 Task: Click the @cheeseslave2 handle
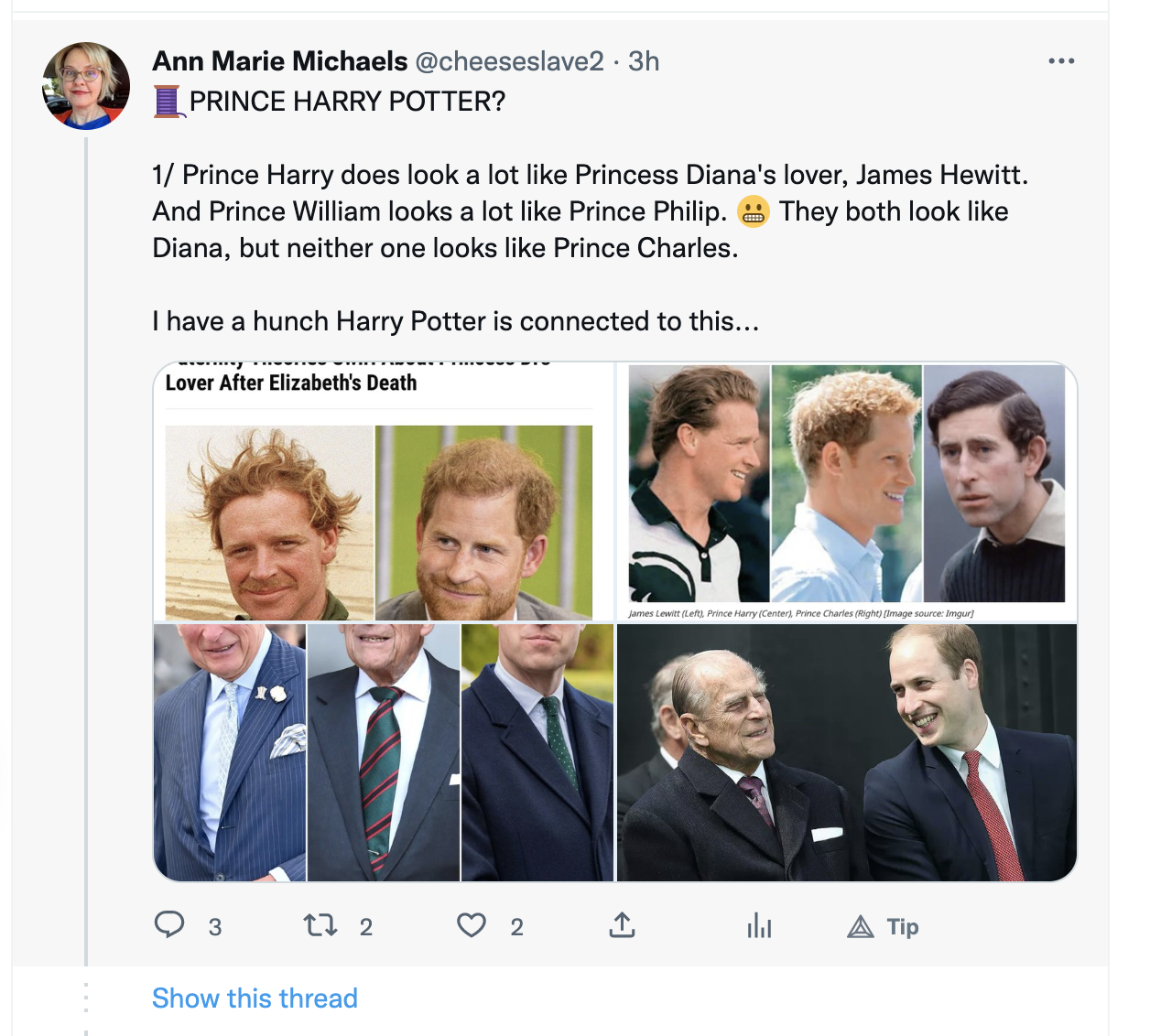tap(510, 61)
